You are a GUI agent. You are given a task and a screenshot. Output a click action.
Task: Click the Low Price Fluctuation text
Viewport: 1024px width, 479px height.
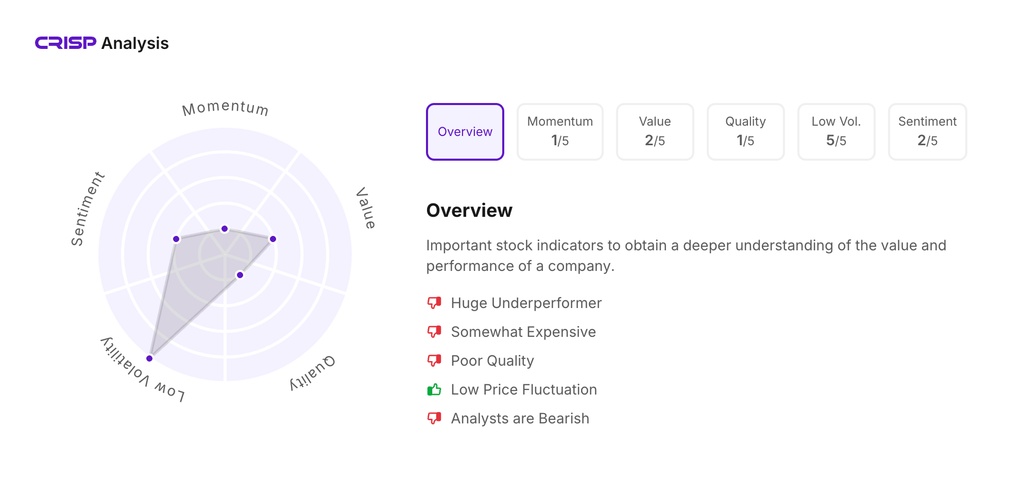(523, 390)
